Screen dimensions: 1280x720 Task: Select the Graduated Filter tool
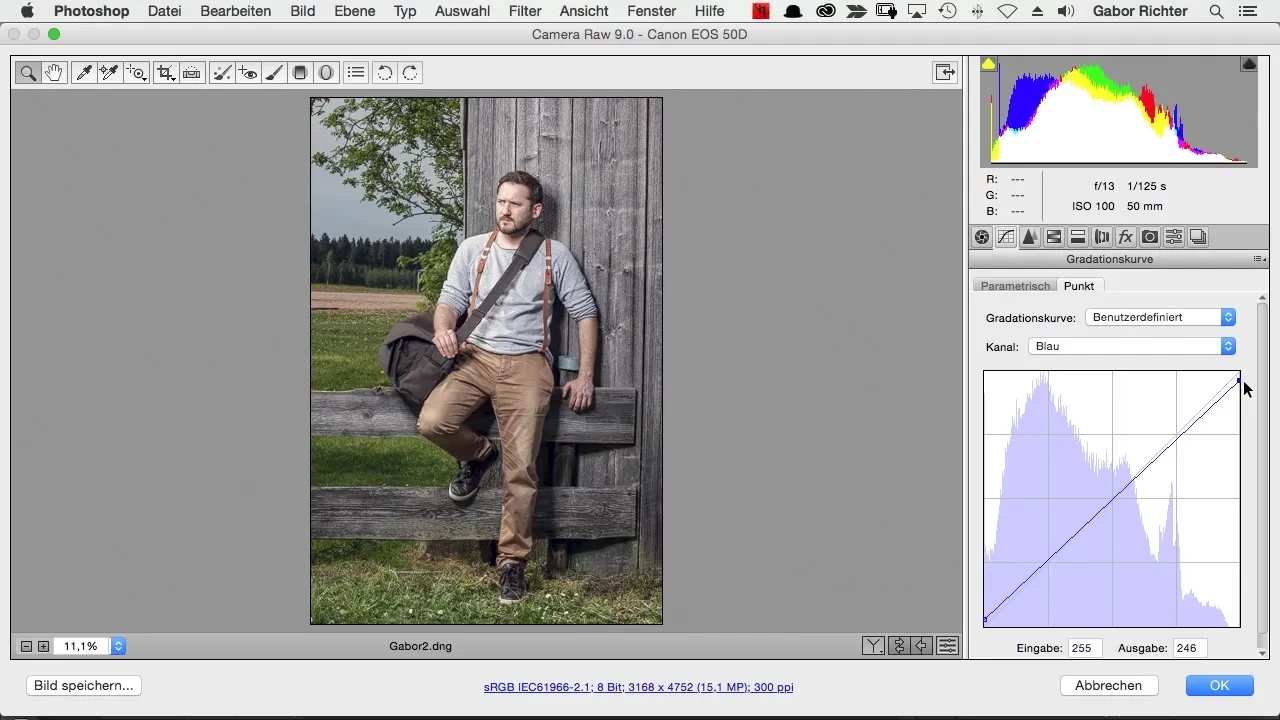pos(299,73)
